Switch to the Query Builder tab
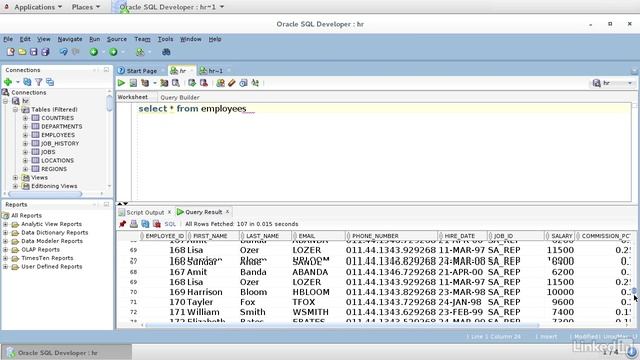The width and height of the screenshot is (640, 360). [x=180, y=97]
